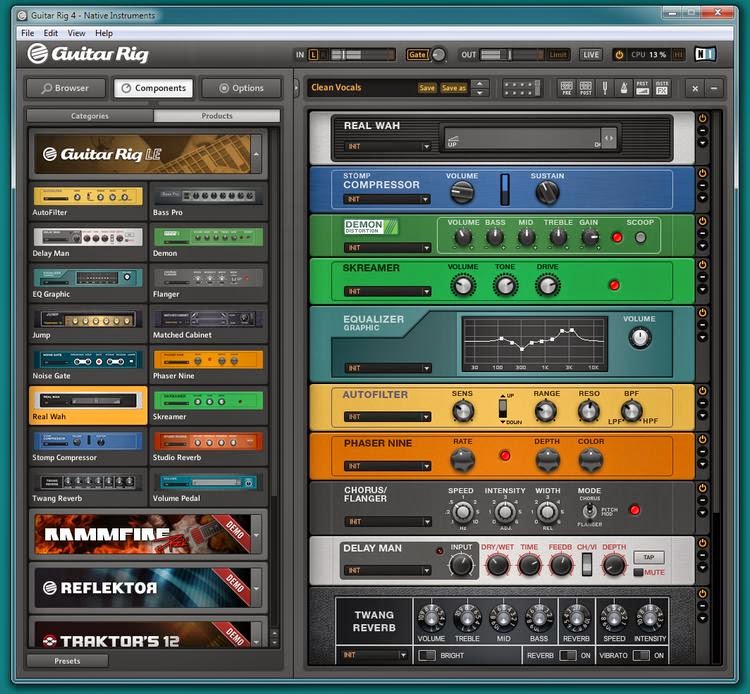Open Tapedeck Post from the toolbar

[x=586, y=88]
